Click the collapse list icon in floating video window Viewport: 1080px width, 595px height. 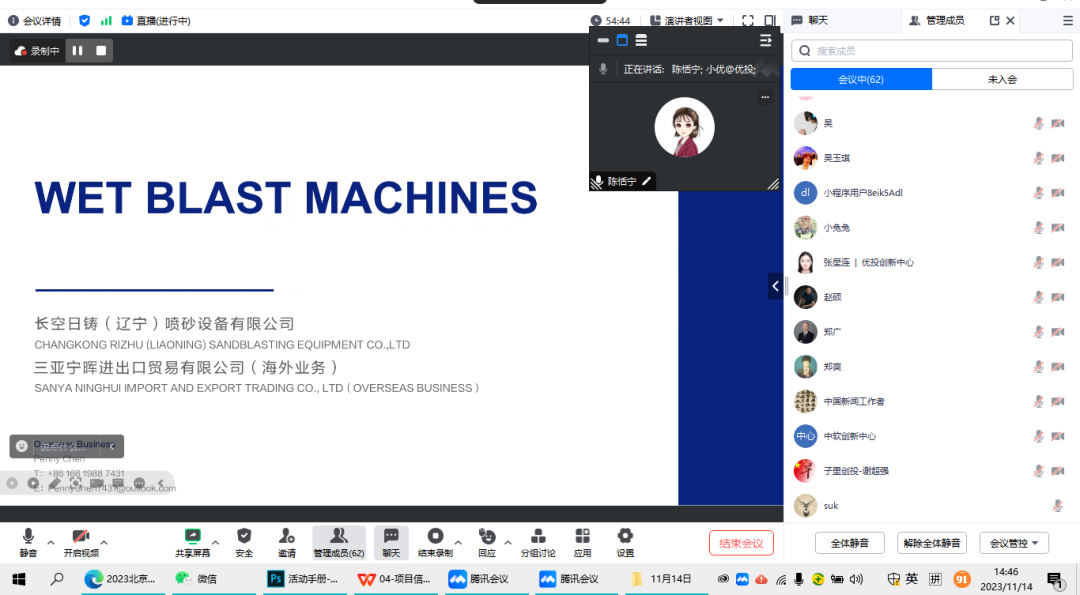(765, 41)
